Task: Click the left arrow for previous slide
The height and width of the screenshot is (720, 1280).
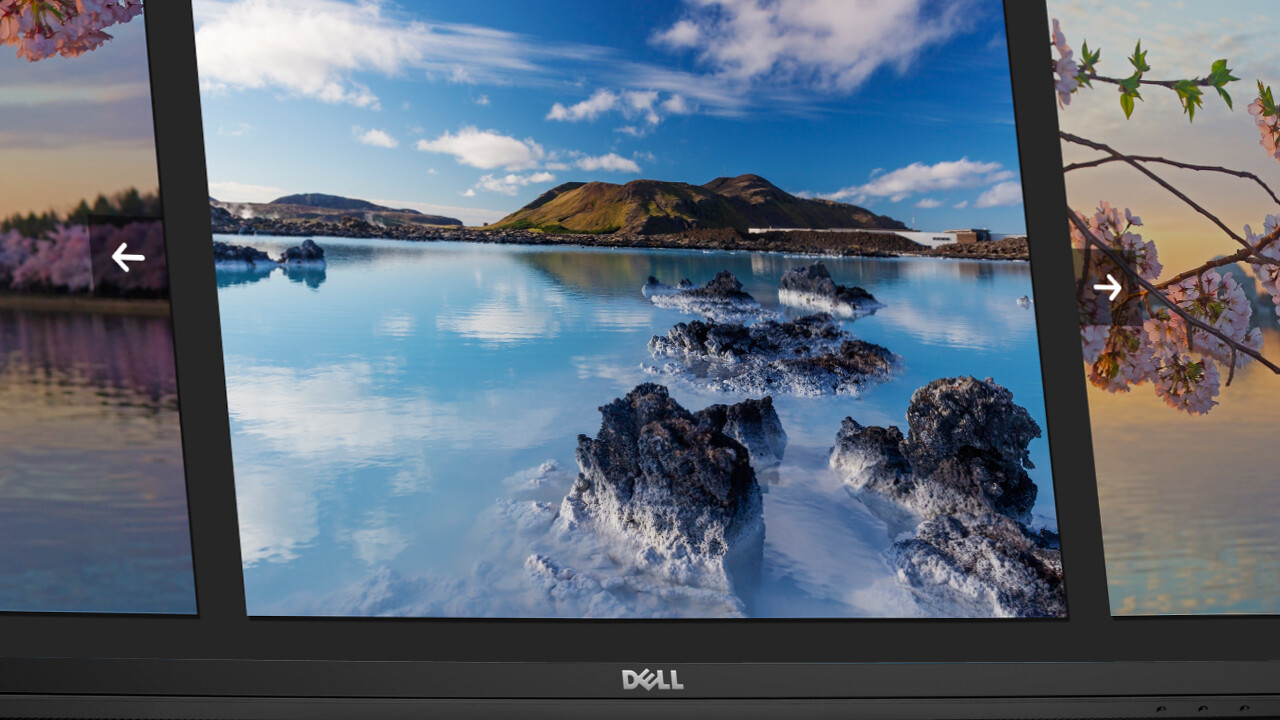Action: pyautogui.click(x=128, y=258)
